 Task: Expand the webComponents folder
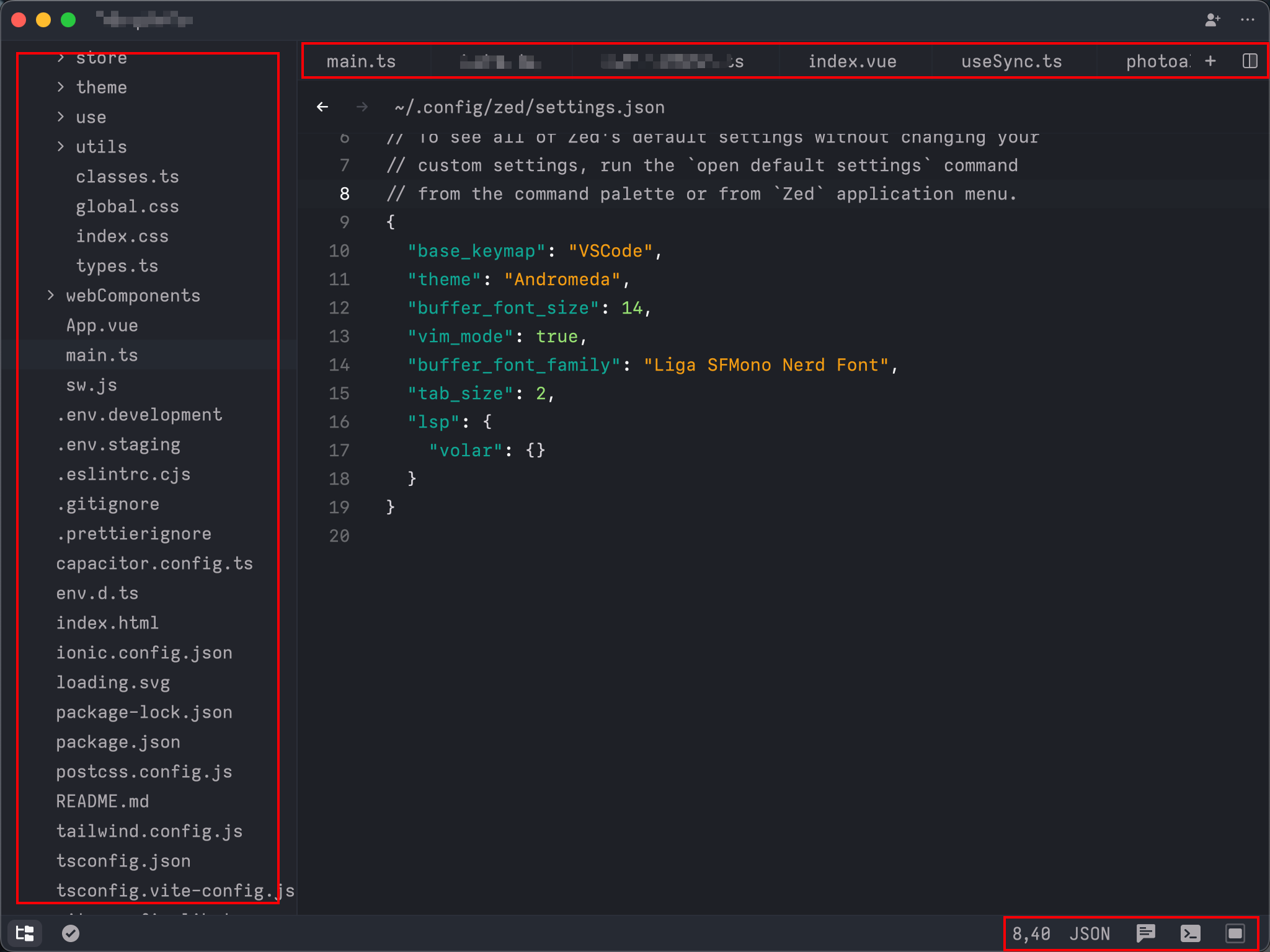pos(133,296)
